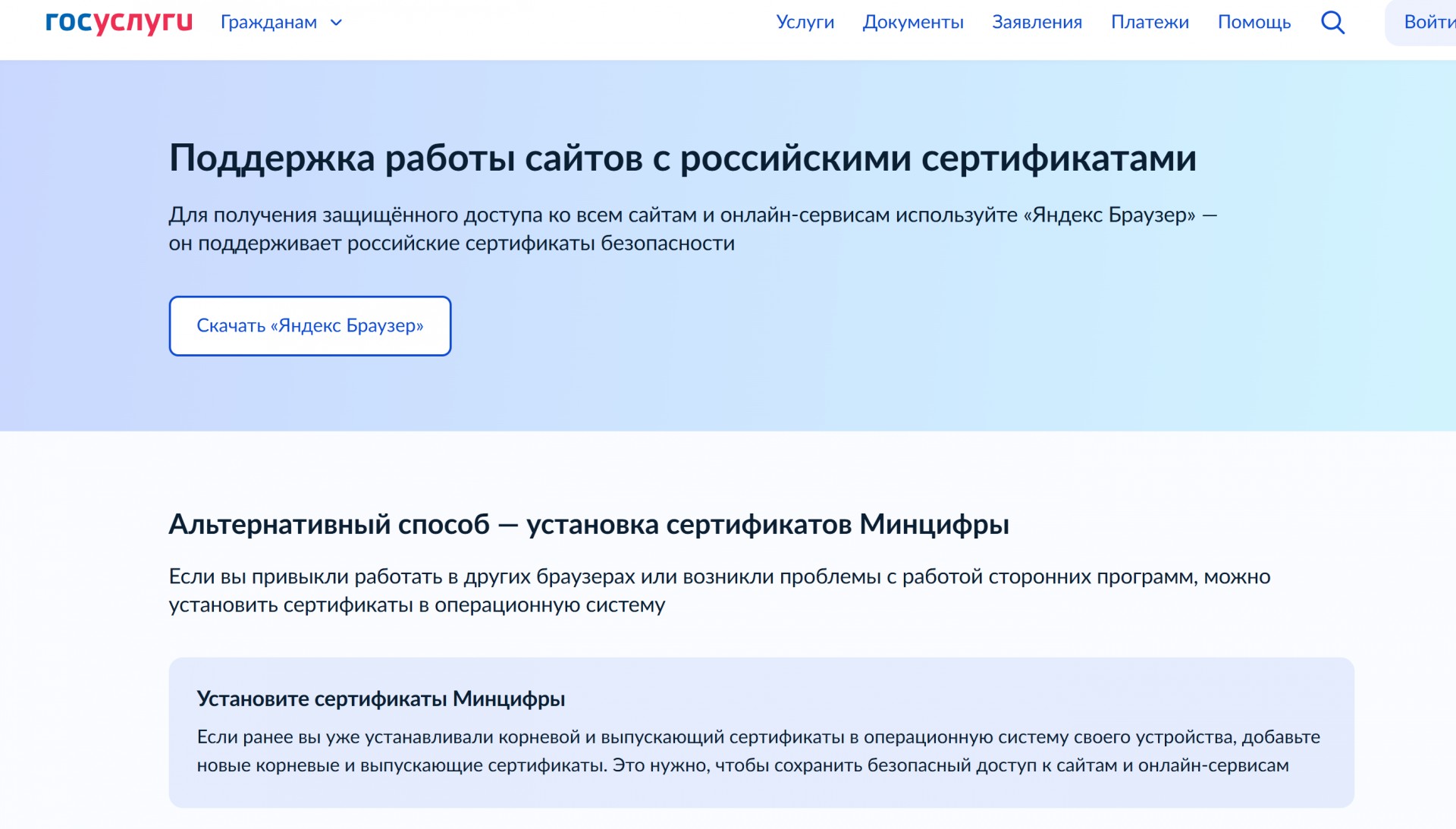Screen dimensions: 1456x829
Task: Click Скачать «Яндекс Браузер» button
Action: 310,325
